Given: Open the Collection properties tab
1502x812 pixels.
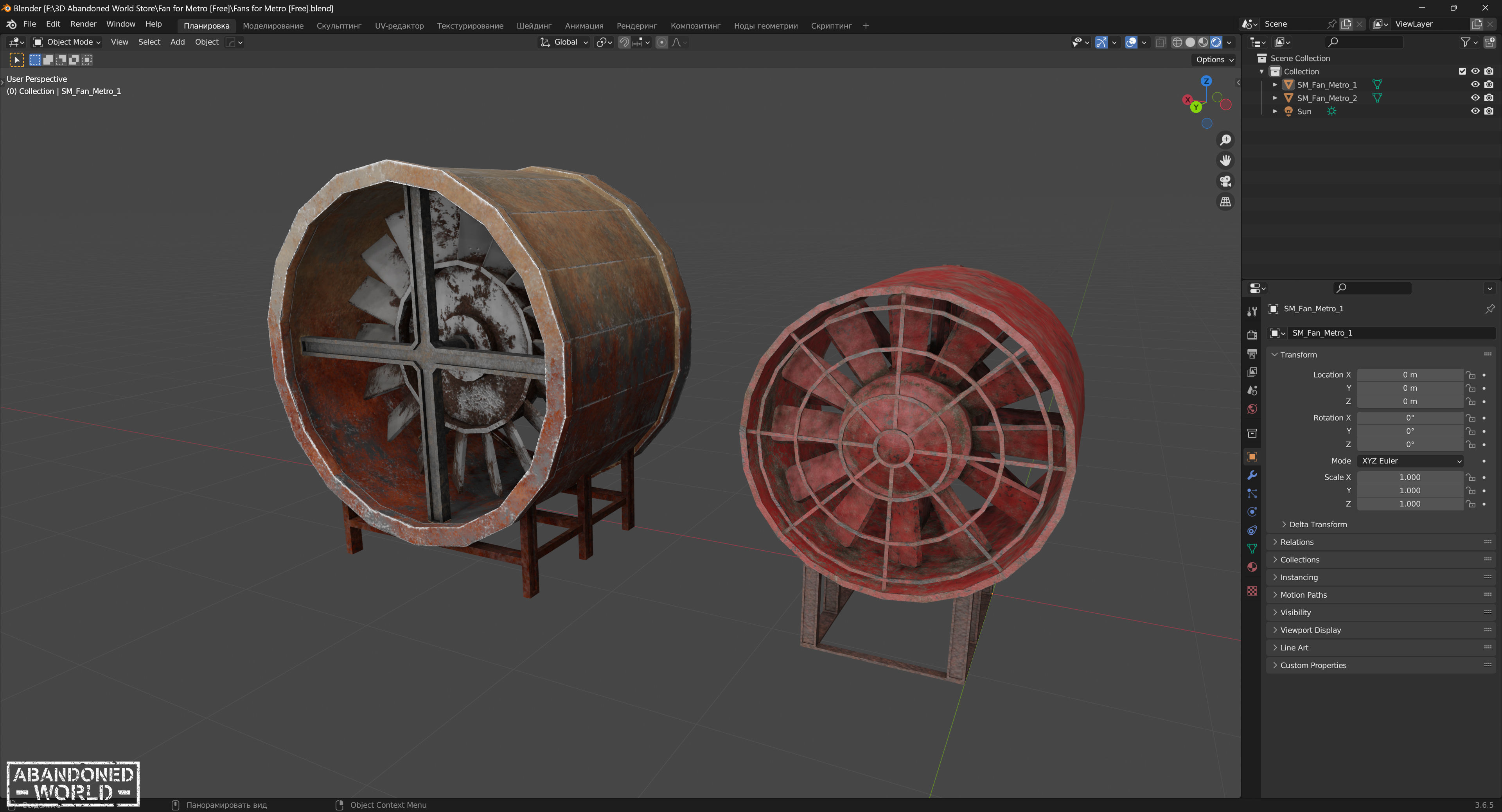Looking at the screenshot, I should click(1252, 433).
